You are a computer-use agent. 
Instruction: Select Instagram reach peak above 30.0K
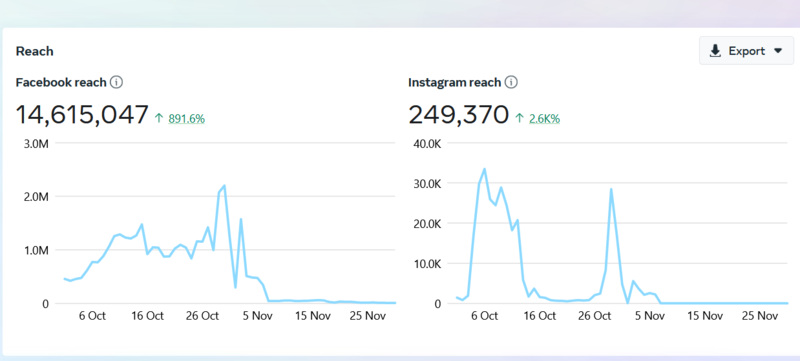click(484, 169)
